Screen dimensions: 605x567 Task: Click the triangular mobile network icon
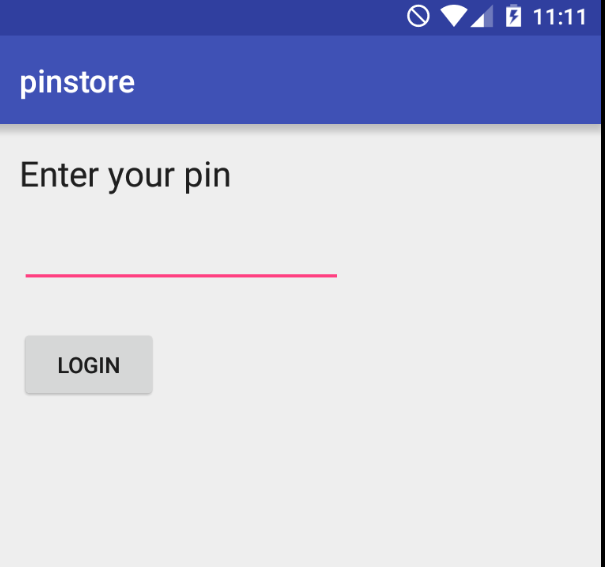point(482,17)
